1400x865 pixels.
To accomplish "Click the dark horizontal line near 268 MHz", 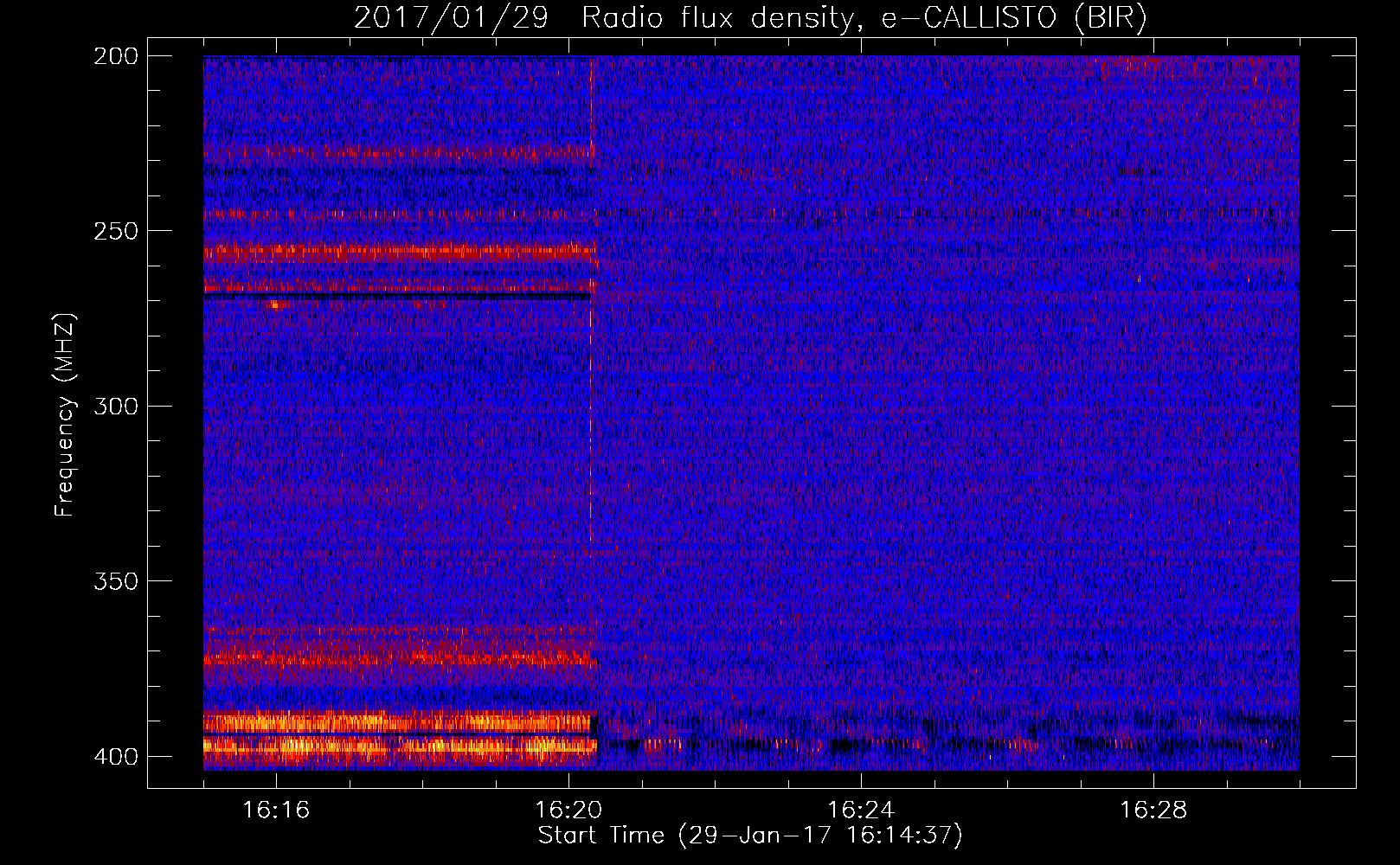I will click(397, 297).
